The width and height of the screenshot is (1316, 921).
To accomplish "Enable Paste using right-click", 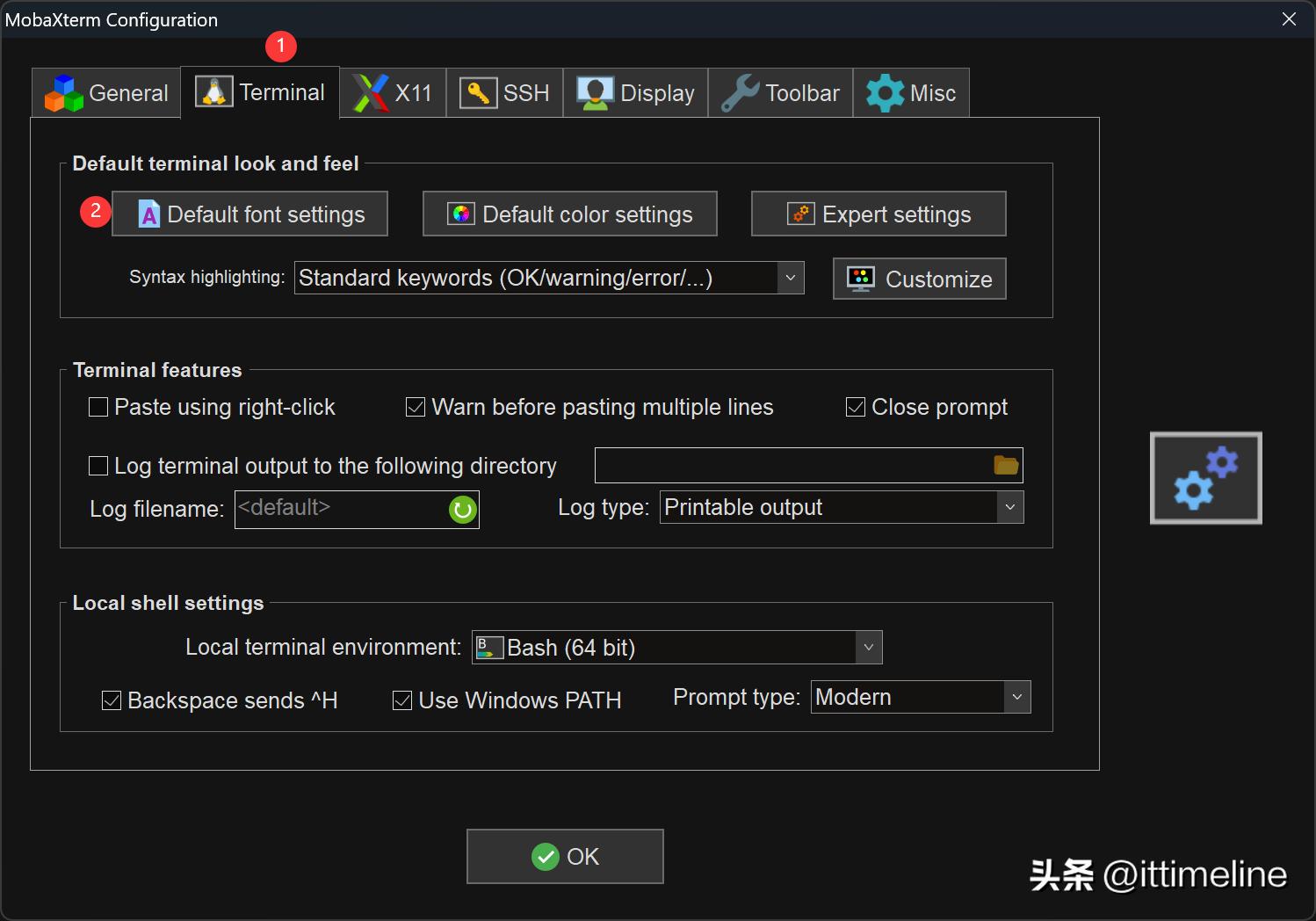I will coord(99,407).
